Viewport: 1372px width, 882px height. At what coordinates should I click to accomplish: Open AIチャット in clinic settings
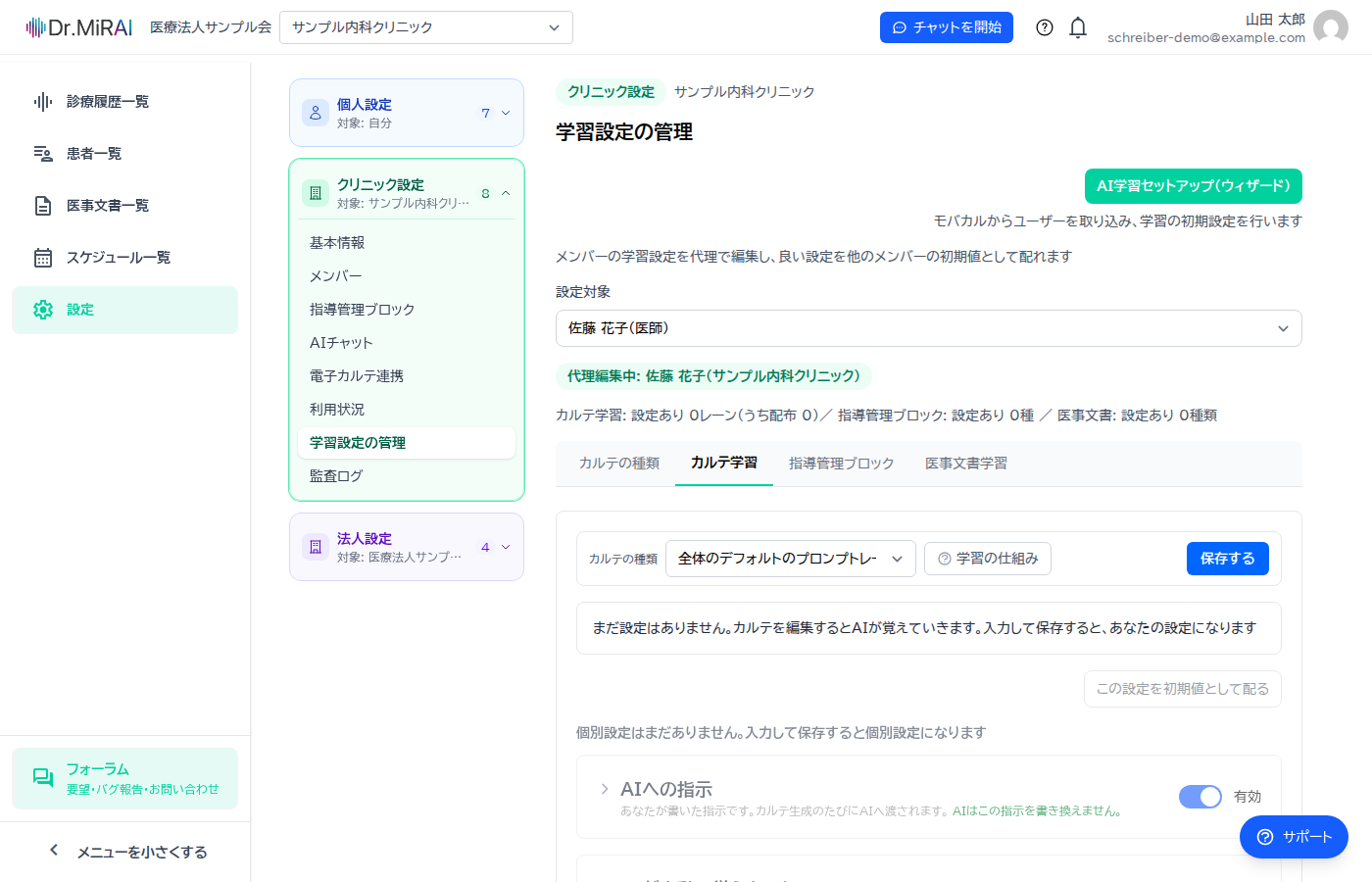(407, 343)
